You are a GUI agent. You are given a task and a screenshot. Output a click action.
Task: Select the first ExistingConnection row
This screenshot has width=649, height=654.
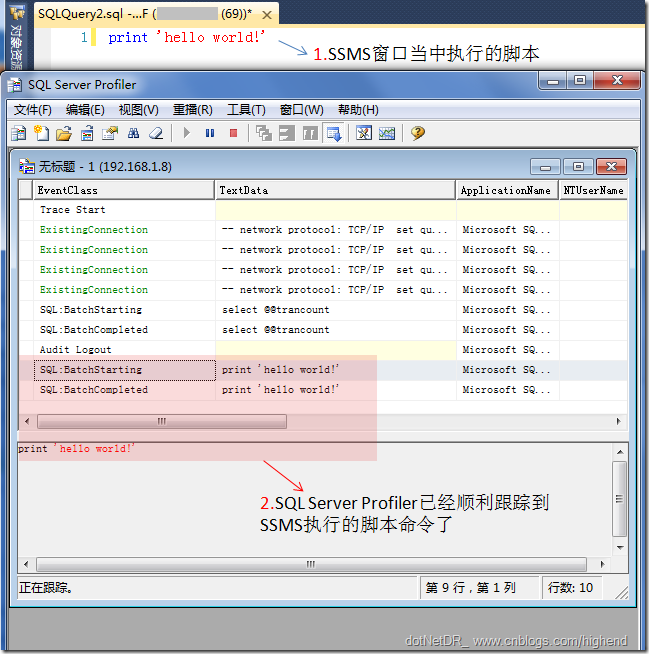(x=323, y=230)
